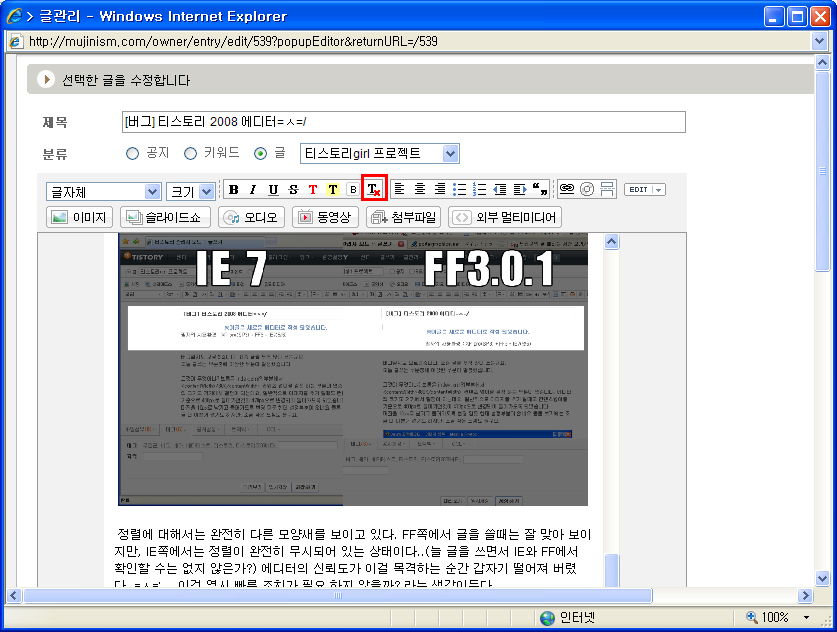Toggle strikethrough formatting
Screen dimensions: 837x632
tap(293, 189)
